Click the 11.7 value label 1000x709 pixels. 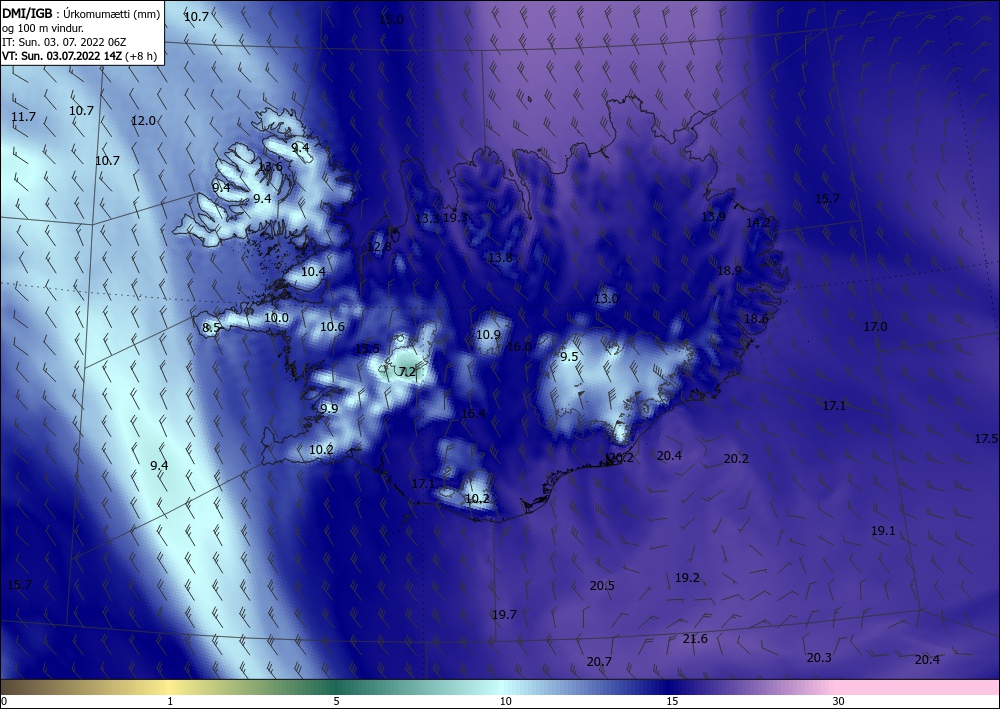point(24,117)
